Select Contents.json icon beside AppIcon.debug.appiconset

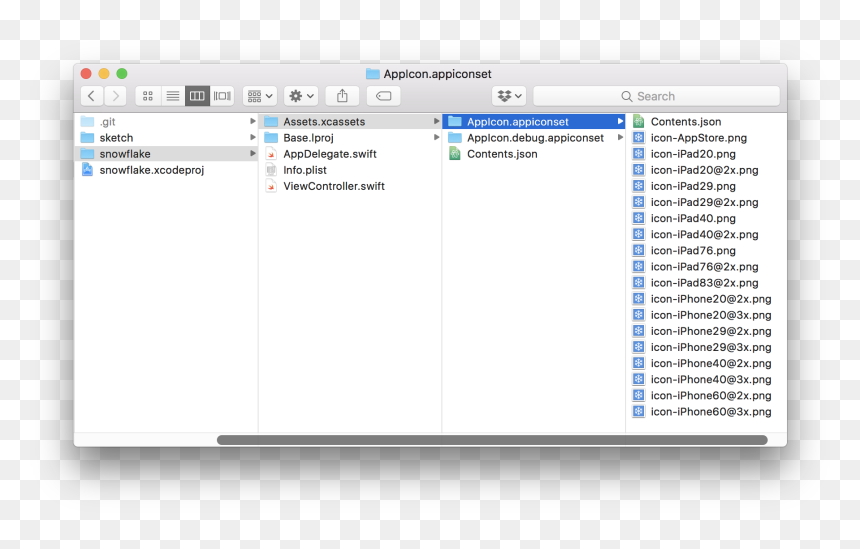pyautogui.click(x=455, y=154)
